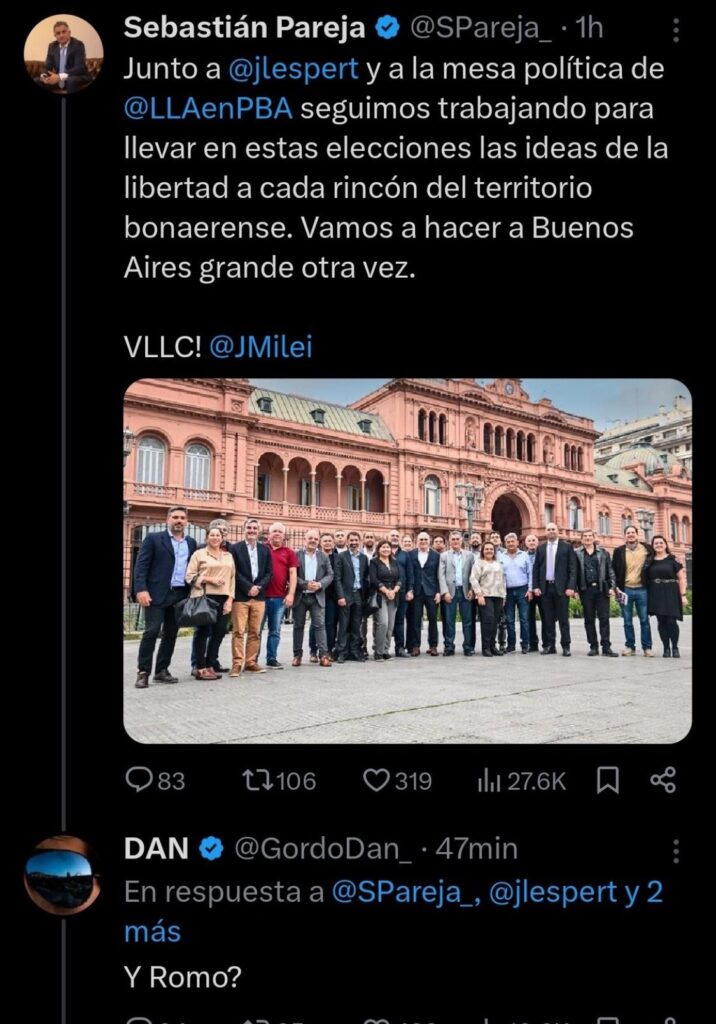
Task: Open more options for Sebastián Pareja's tweet
Action: tap(675, 29)
